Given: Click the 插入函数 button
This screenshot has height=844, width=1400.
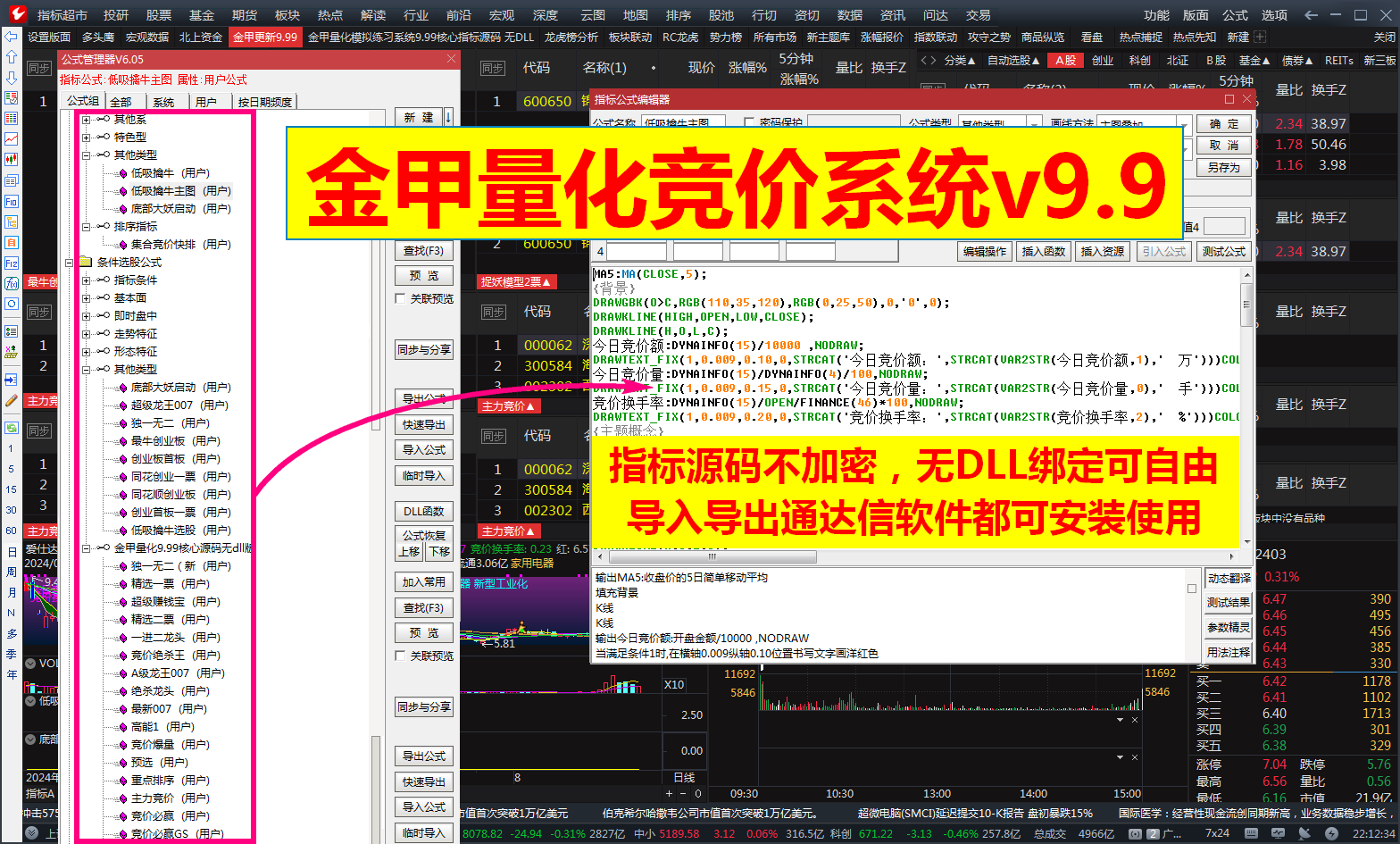Looking at the screenshot, I should pos(1043,252).
